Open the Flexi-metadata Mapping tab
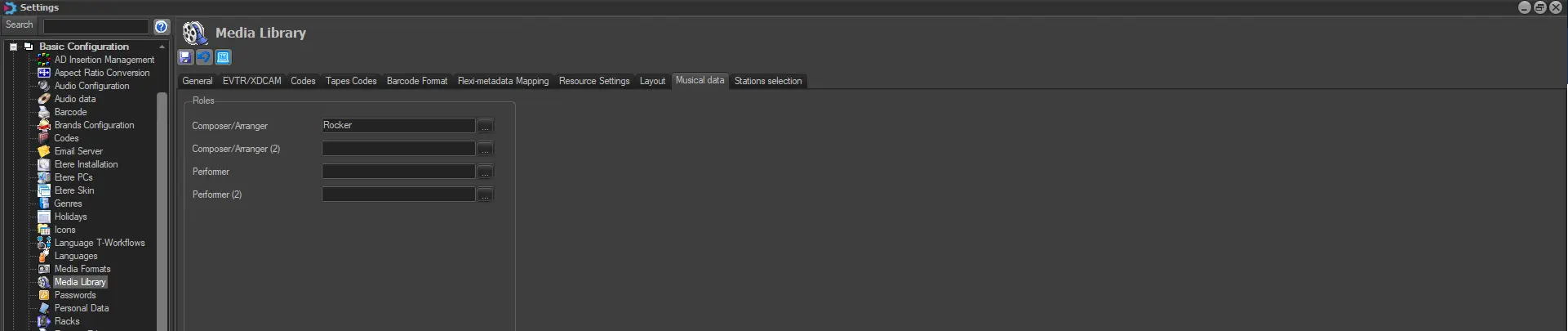The width and height of the screenshot is (1568, 331). point(503,81)
